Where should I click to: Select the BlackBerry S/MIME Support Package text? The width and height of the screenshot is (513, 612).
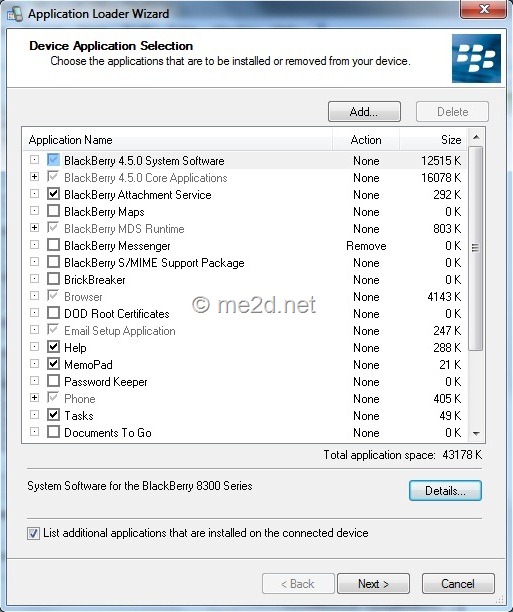[x=154, y=263]
